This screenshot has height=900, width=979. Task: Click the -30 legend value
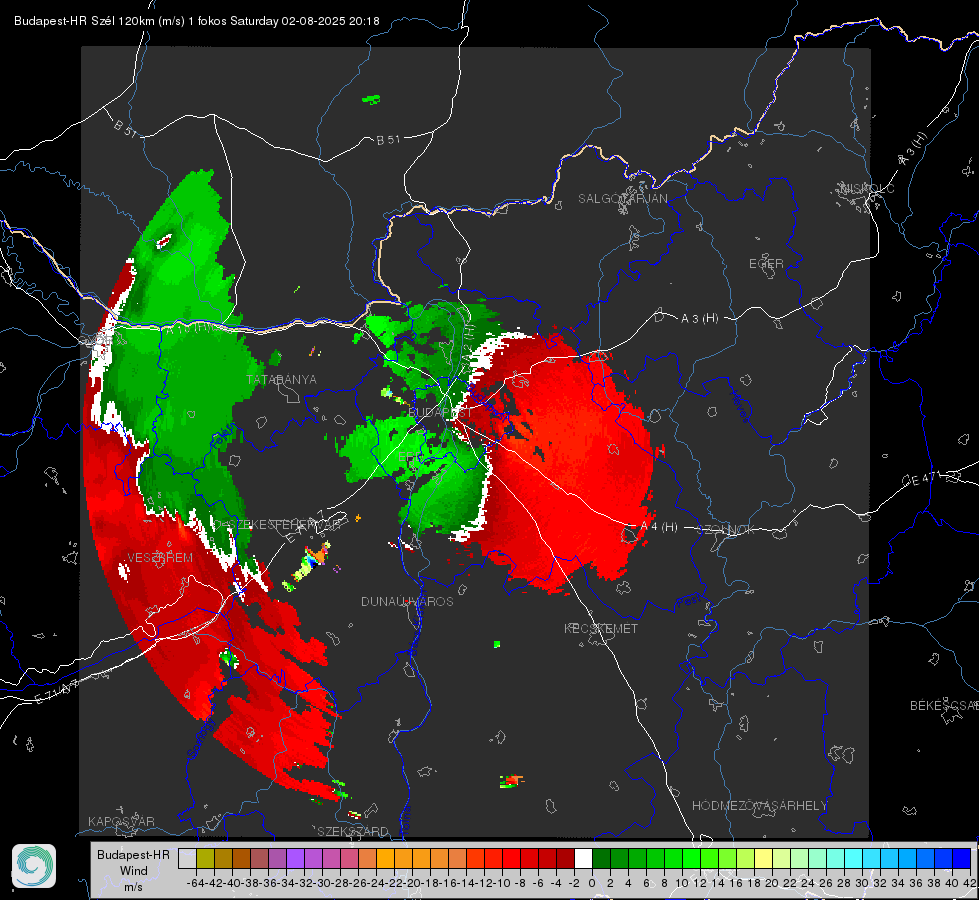coord(322,883)
